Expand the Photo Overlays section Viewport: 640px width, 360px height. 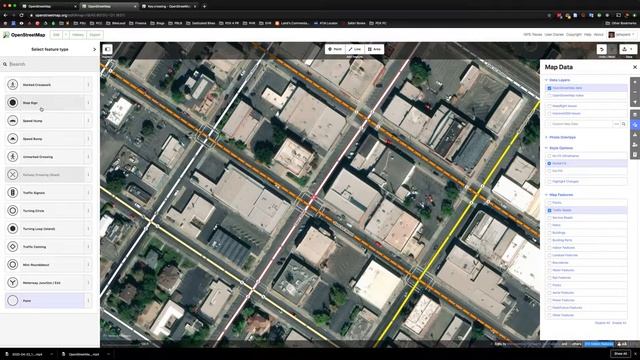pyautogui.click(x=560, y=137)
